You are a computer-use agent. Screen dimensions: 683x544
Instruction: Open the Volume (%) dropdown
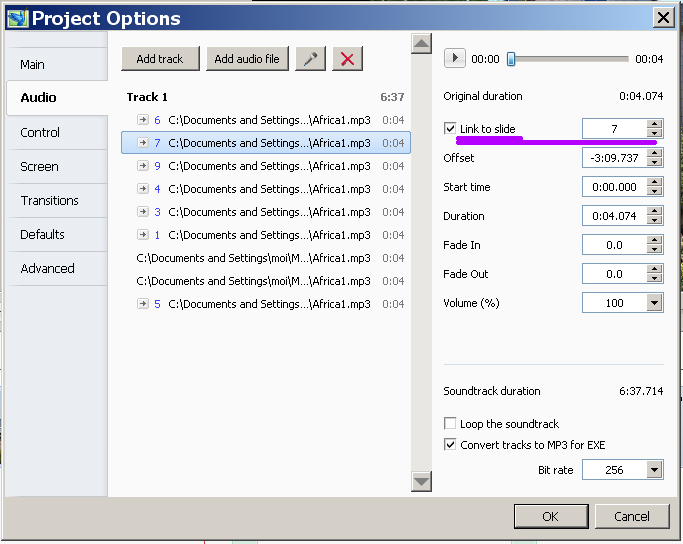pos(654,303)
